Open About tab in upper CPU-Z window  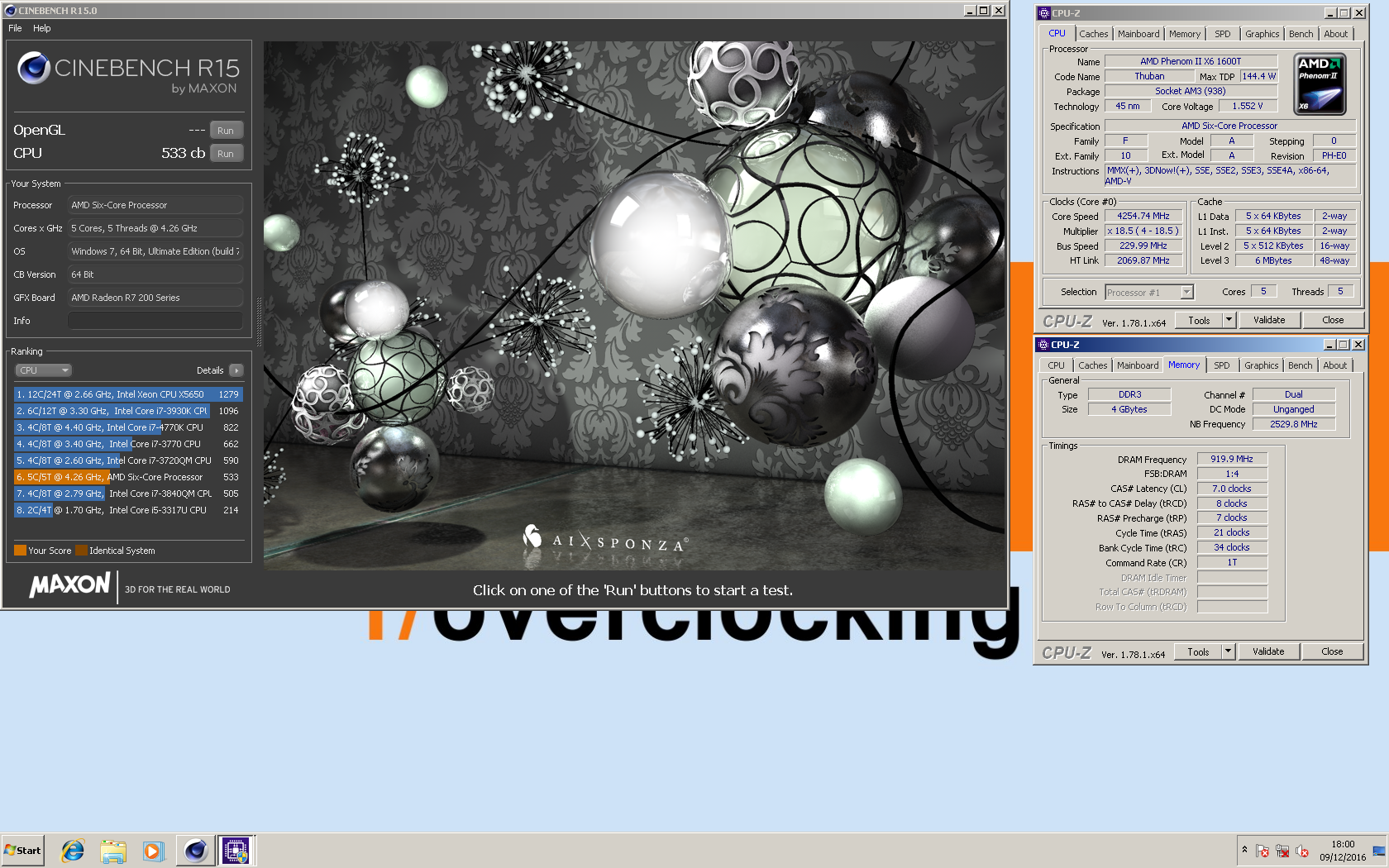1335,34
